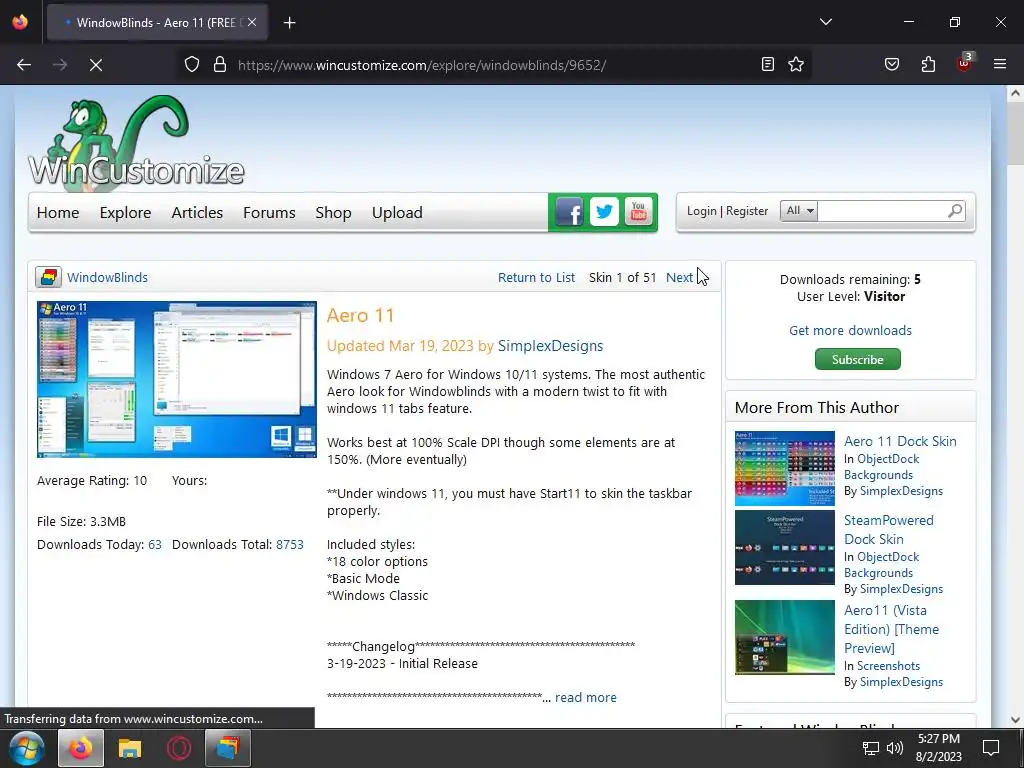Go to Next skin
This screenshot has height=768, width=1024.
pyautogui.click(x=679, y=277)
